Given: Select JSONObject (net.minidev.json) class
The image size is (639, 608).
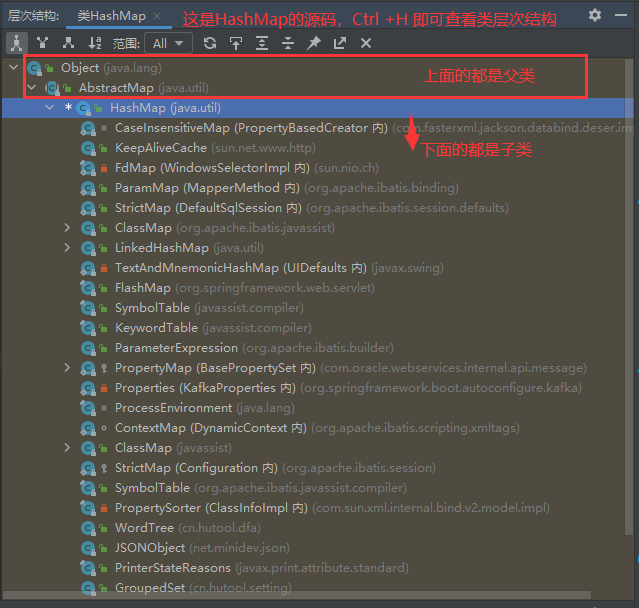Looking at the screenshot, I should click(150, 548).
